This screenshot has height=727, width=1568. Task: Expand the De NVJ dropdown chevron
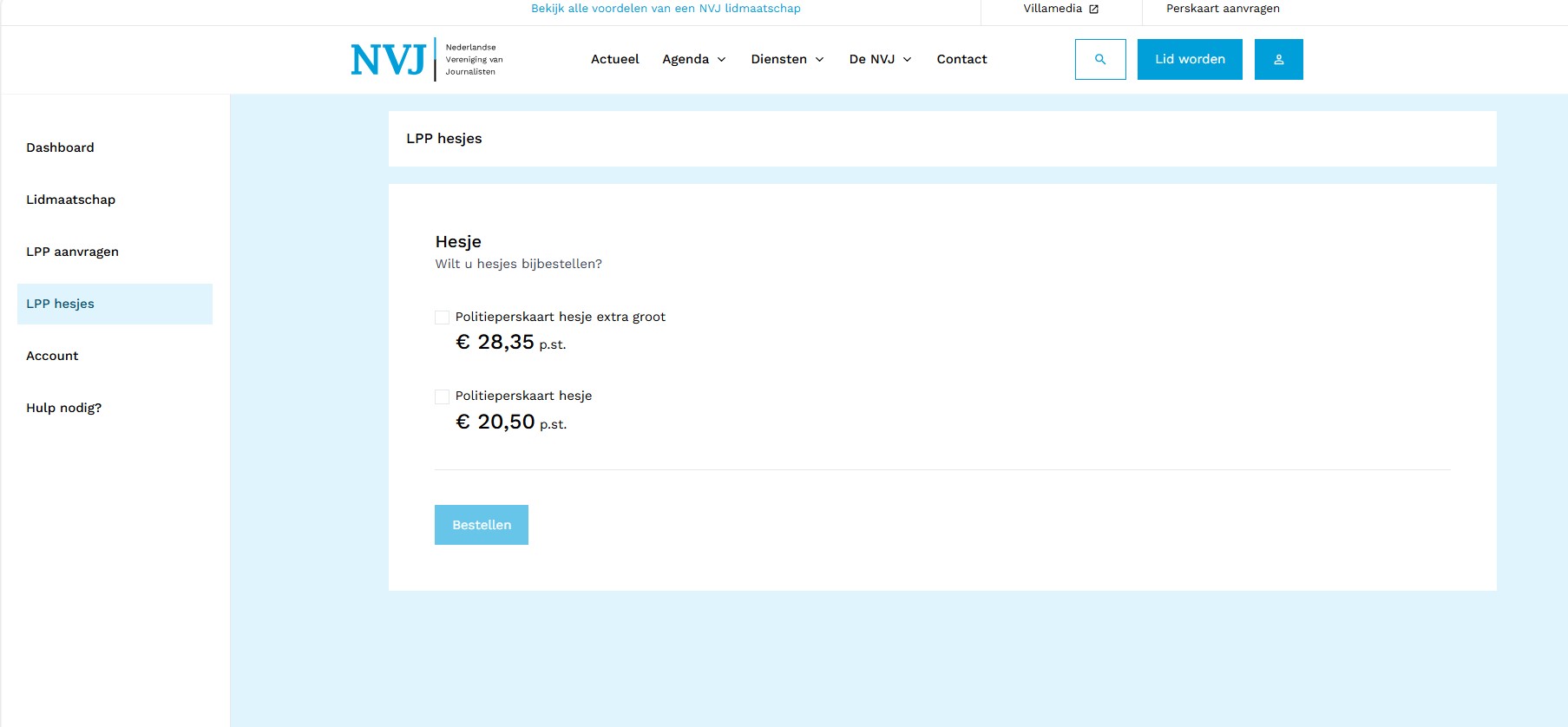pyautogui.click(x=907, y=60)
